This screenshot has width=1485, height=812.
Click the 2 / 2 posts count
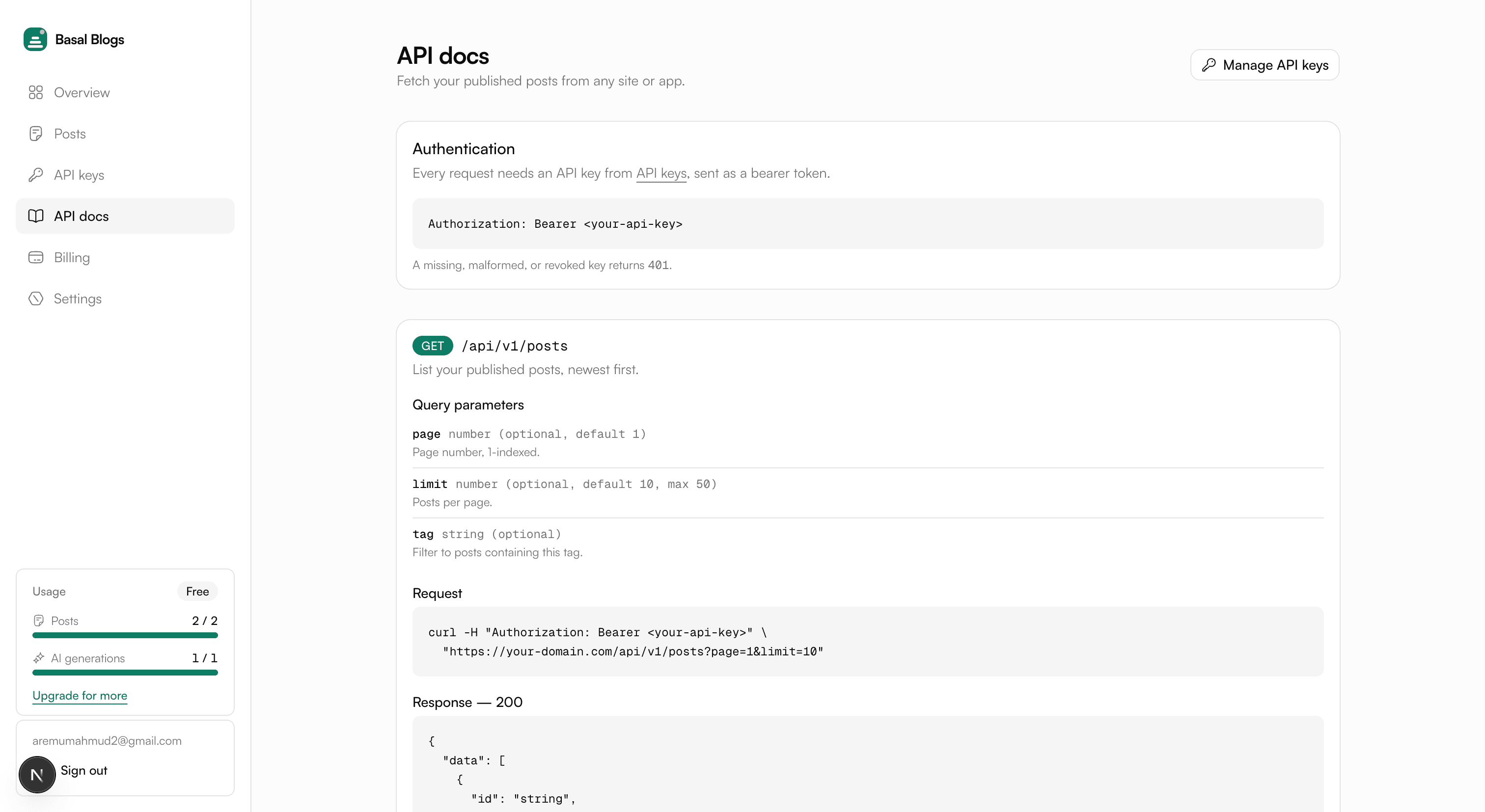click(x=205, y=621)
